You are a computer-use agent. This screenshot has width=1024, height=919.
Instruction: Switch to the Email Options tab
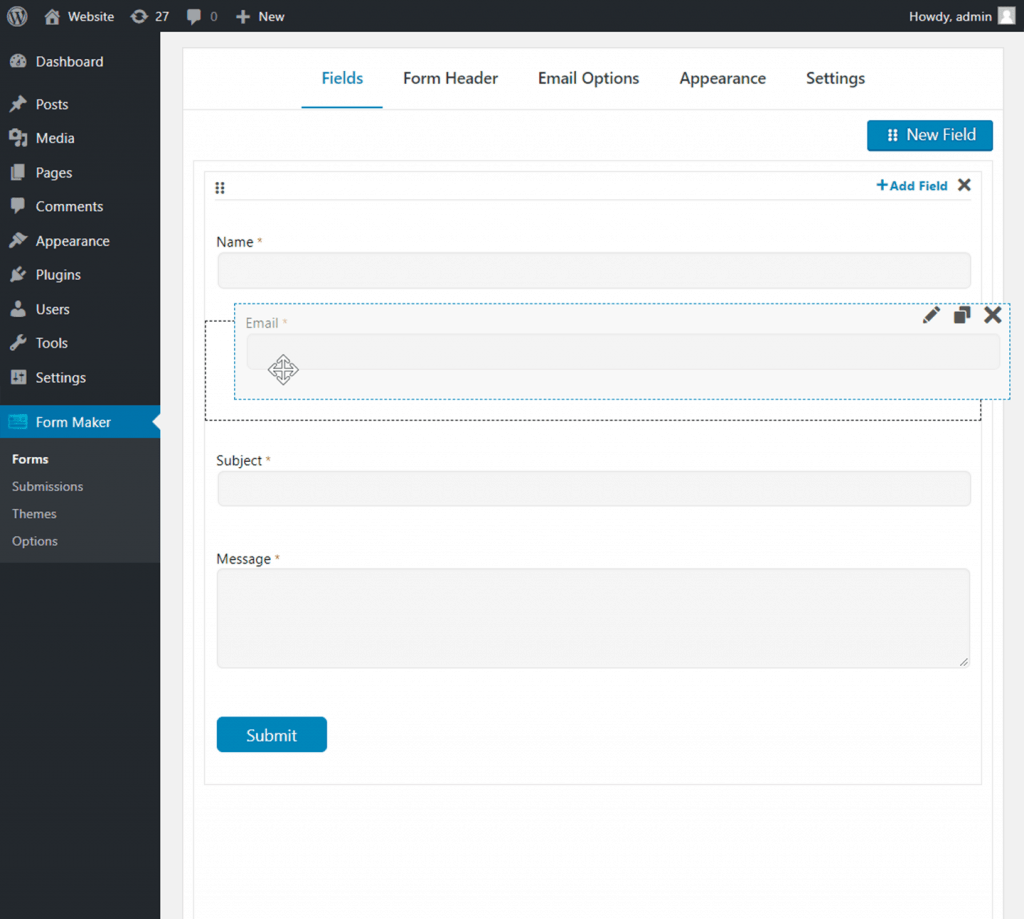coord(588,78)
